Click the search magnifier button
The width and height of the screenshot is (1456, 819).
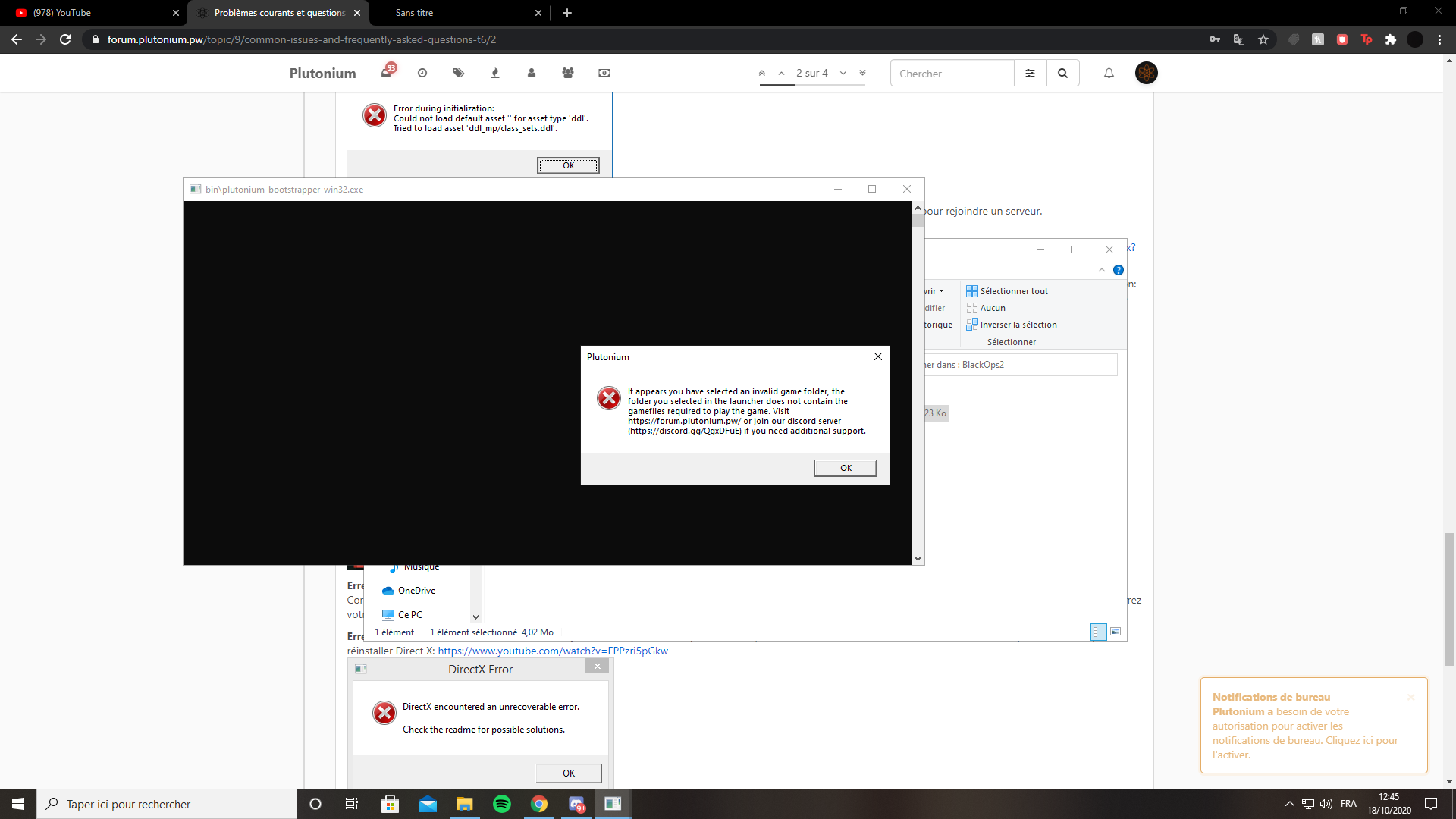tap(1062, 74)
